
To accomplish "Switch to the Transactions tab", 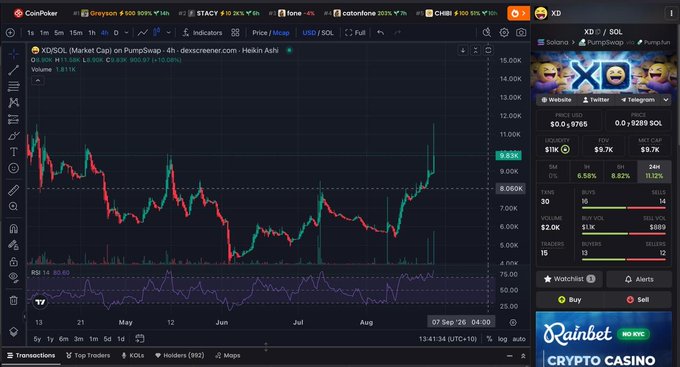I will [31, 355].
